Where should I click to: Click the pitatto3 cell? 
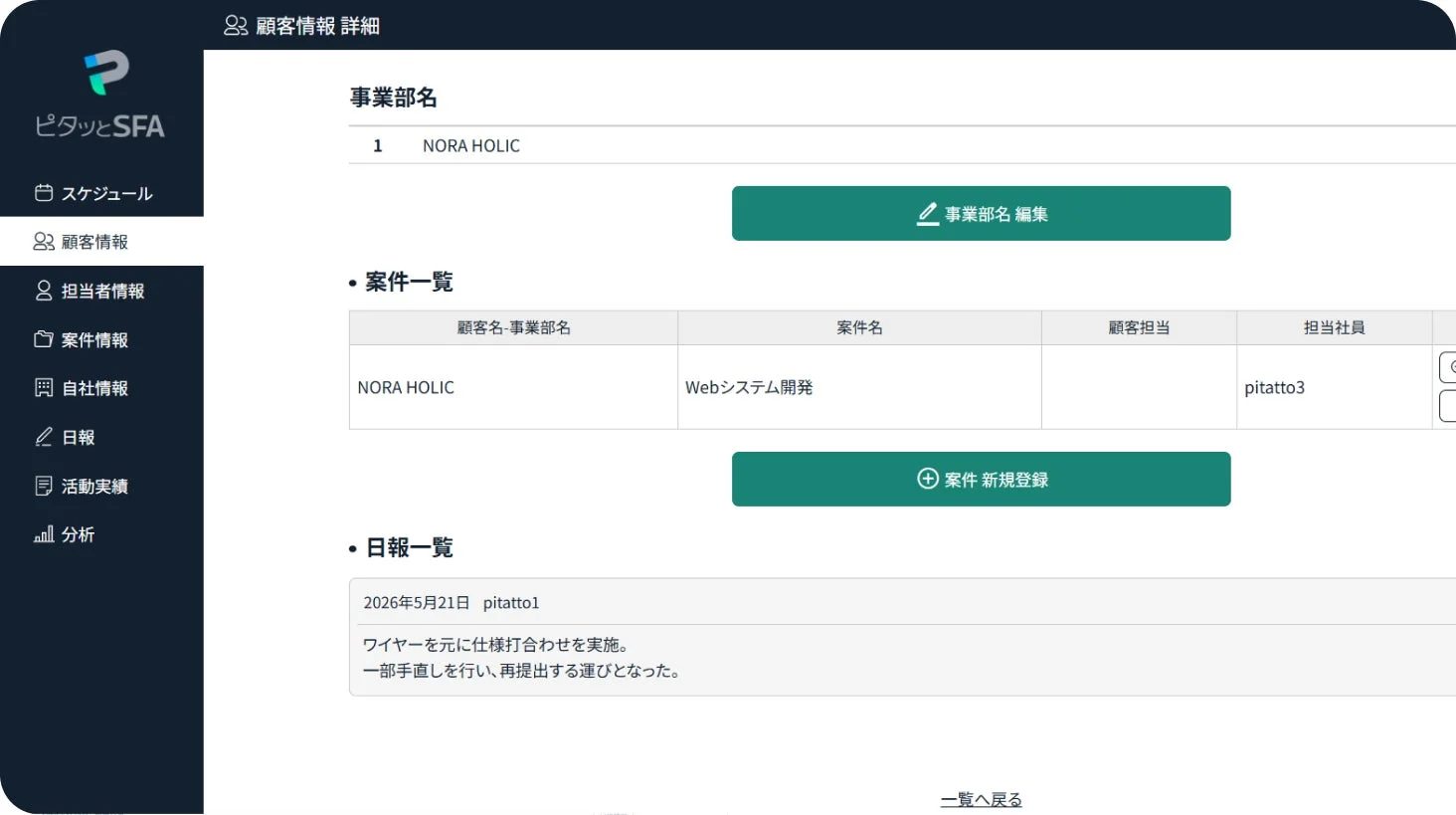(x=1334, y=387)
